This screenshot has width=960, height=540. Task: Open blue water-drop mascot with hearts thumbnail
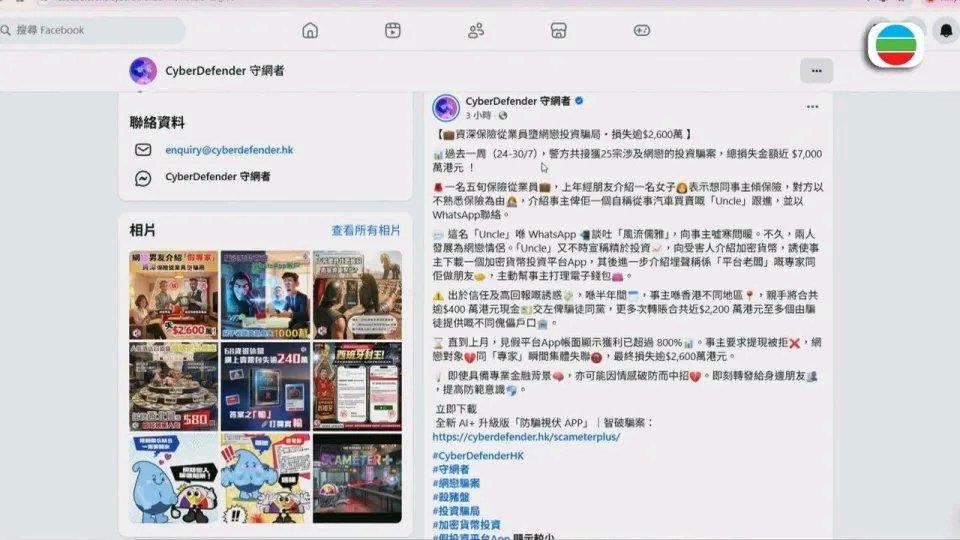[x=173, y=478]
